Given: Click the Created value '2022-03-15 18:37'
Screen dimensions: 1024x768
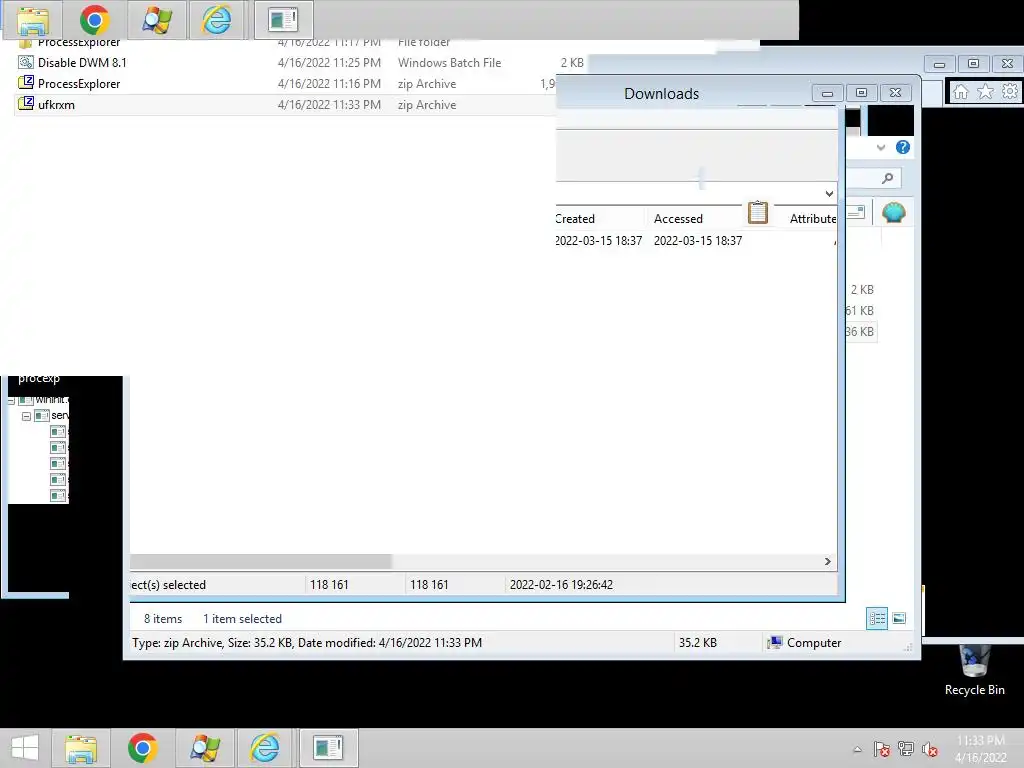Looking at the screenshot, I should point(599,240).
